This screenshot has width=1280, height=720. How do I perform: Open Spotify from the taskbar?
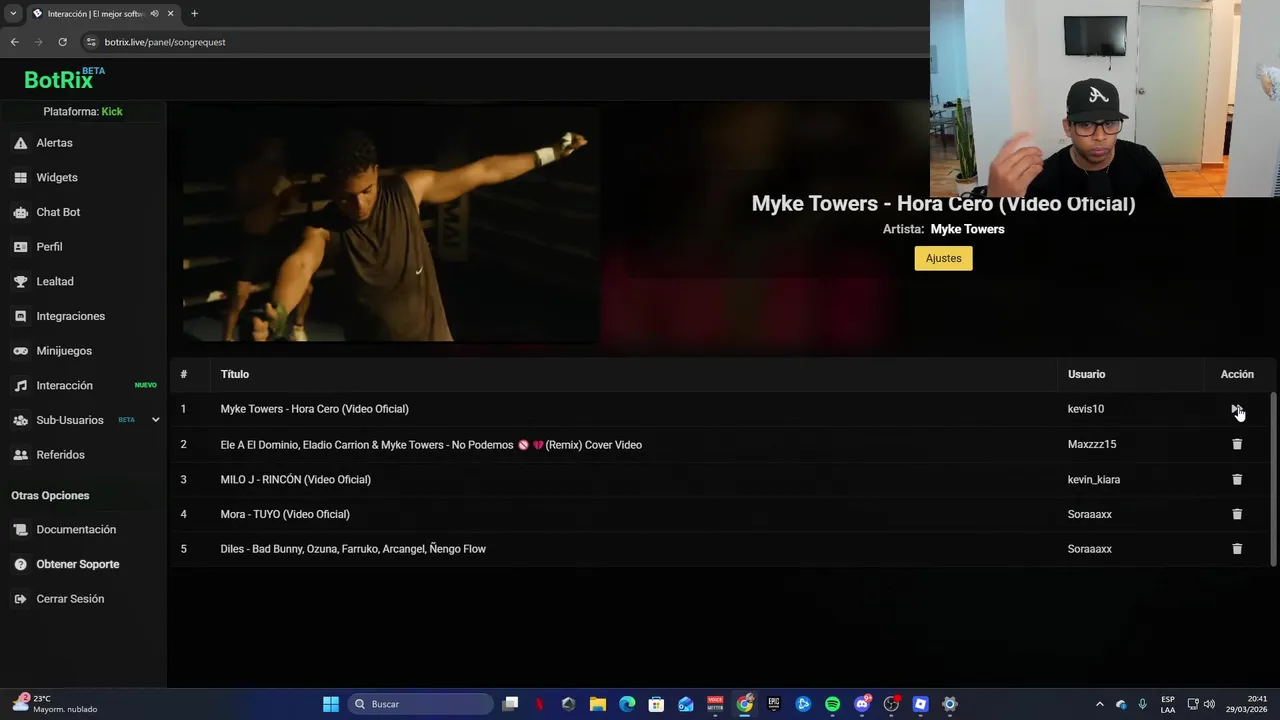coord(832,704)
